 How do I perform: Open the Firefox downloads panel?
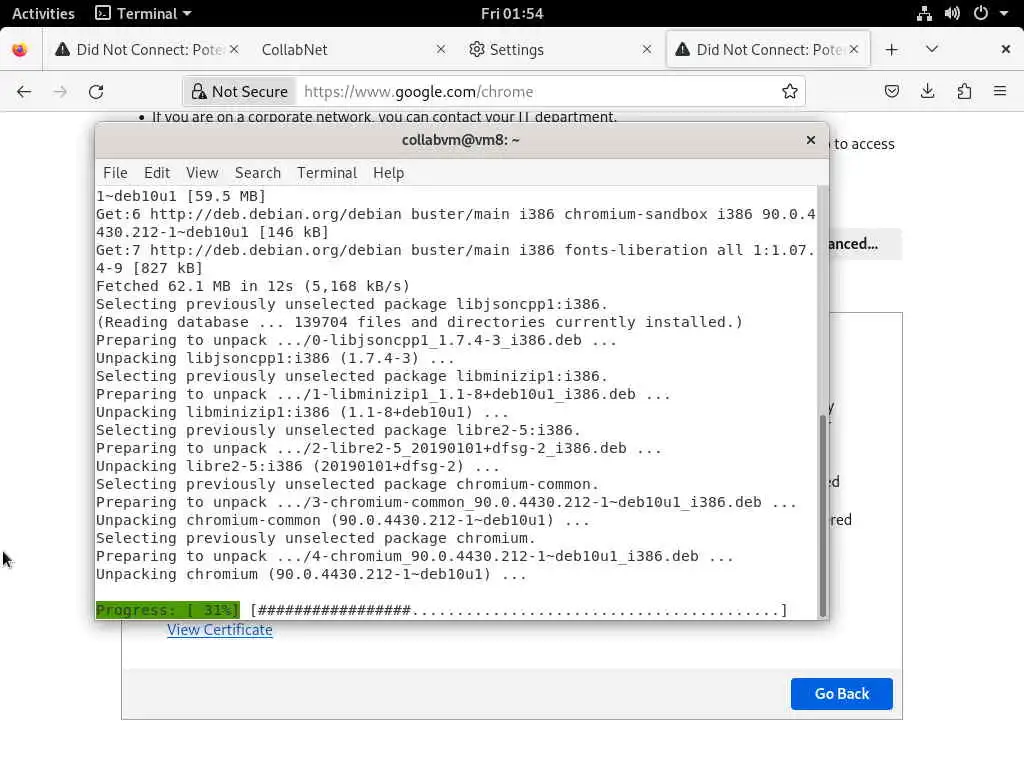pyautogui.click(x=927, y=91)
